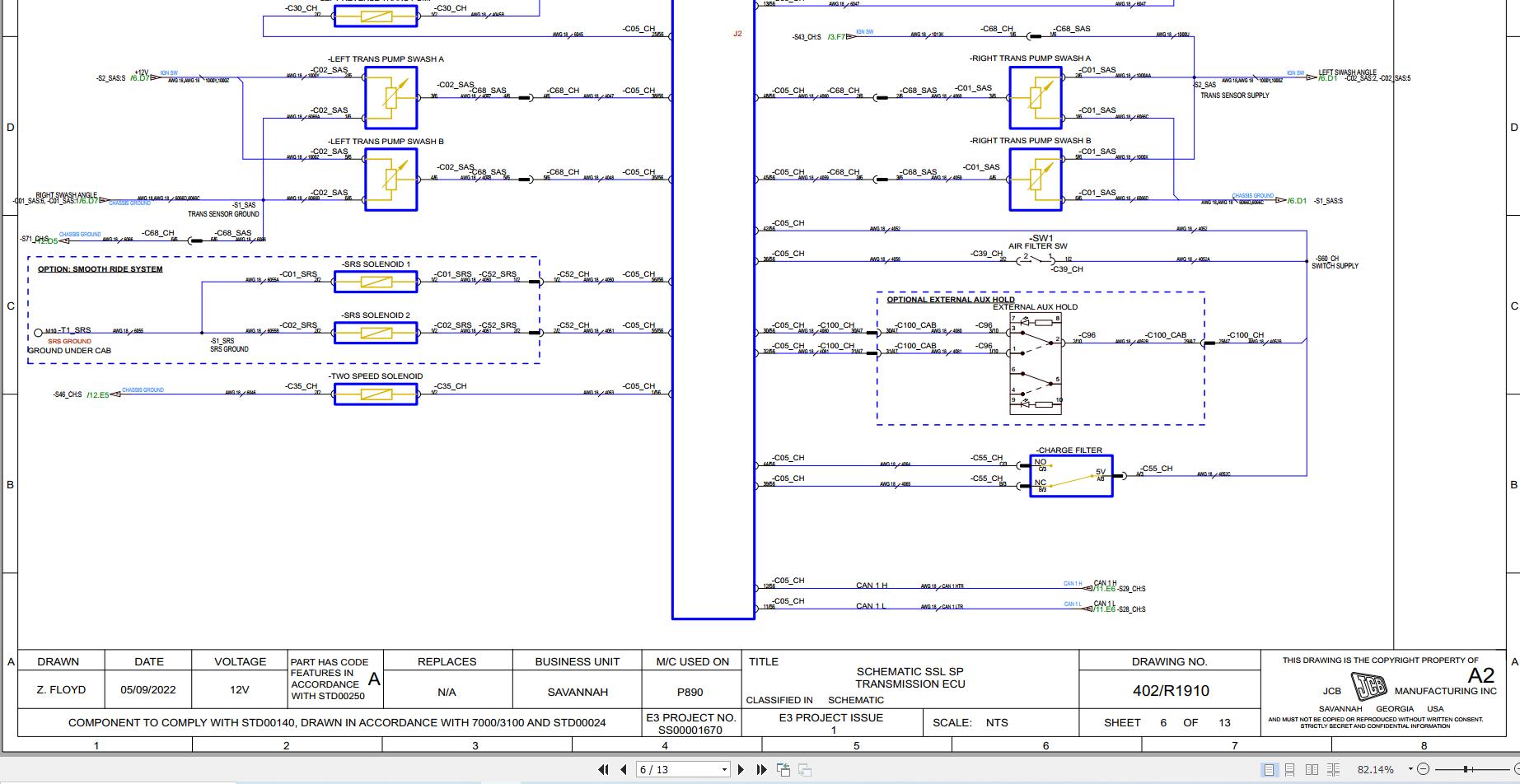This screenshot has width=1520, height=784.
Task: Go back one page using previous page arrow
Action: pos(624,770)
